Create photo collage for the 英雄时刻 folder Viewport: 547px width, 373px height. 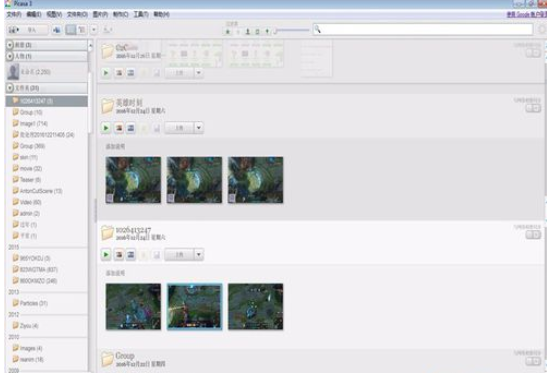tap(119, 128)
